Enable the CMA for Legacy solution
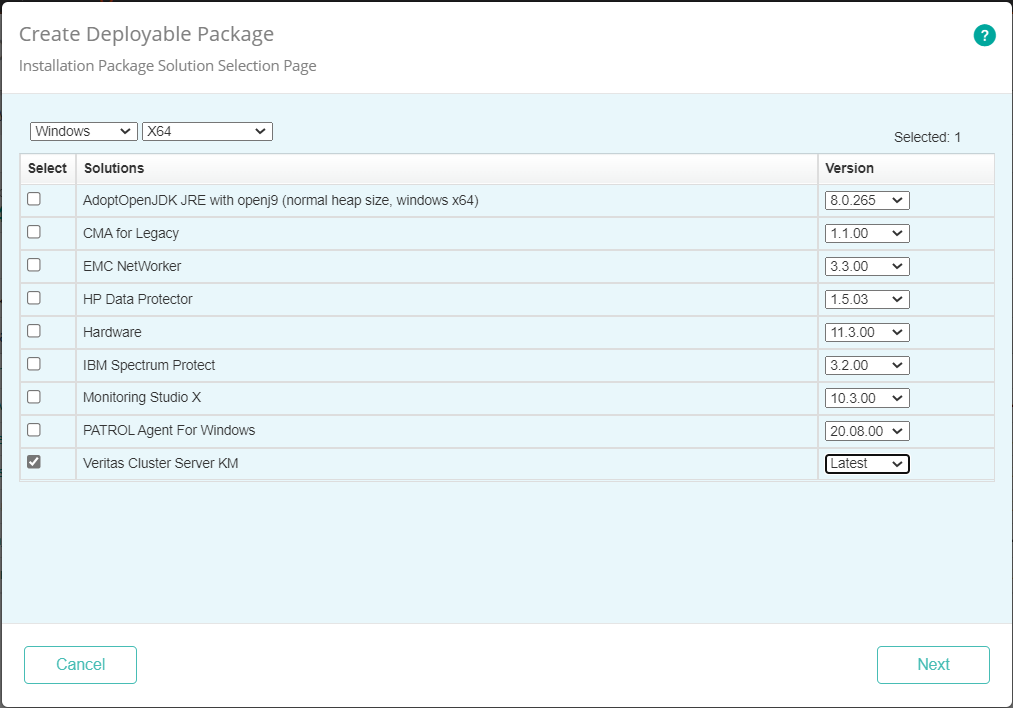 36,232
